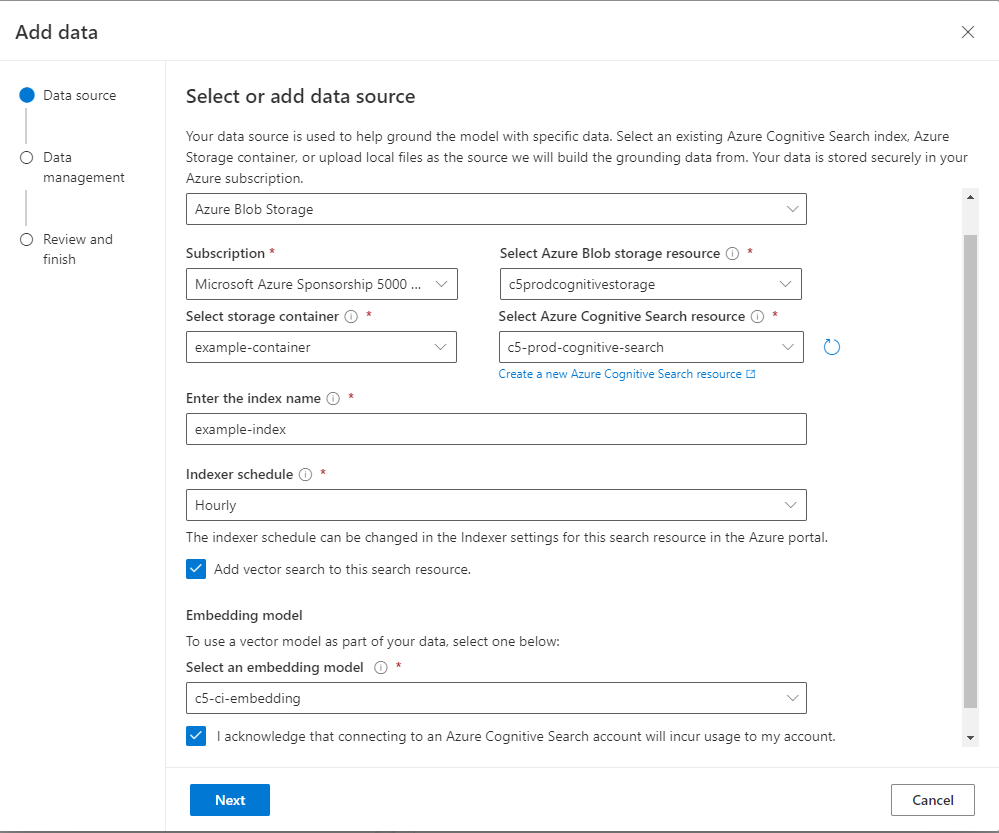Click info icon next to Select storage container

[351, 316]
